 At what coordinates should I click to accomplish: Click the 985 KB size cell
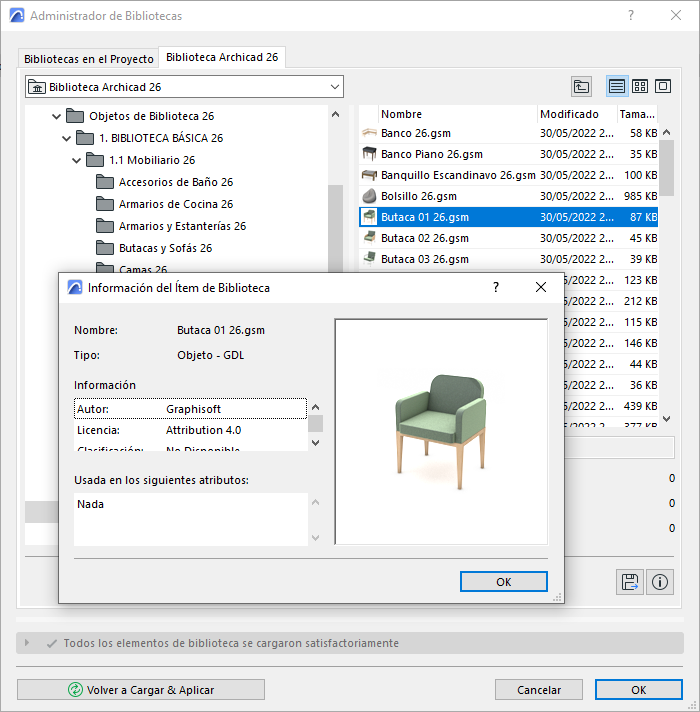pyautogui.click(x=640, y=196)
